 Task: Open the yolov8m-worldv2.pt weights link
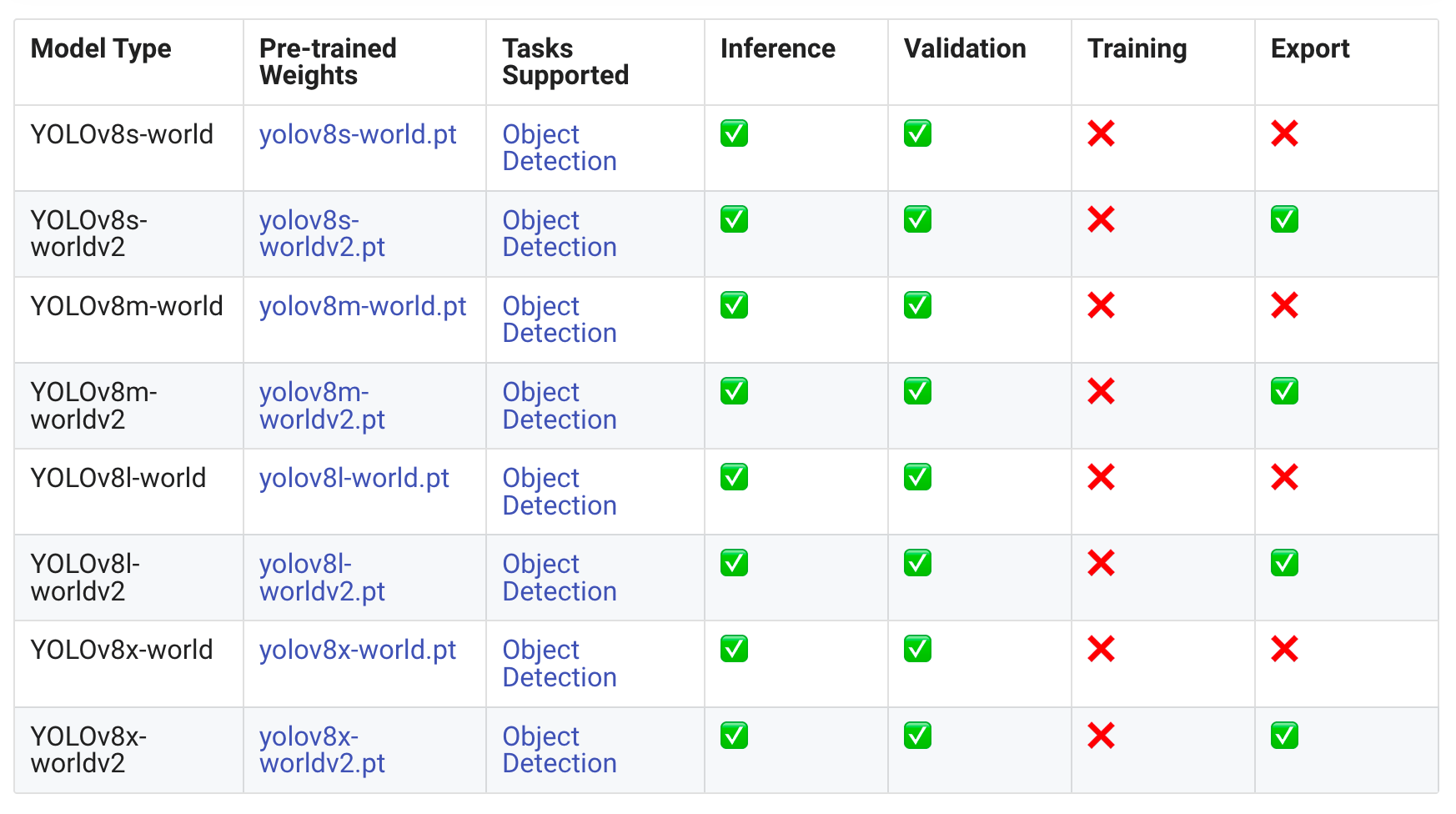pyautogui.click(x=322, y=405)
